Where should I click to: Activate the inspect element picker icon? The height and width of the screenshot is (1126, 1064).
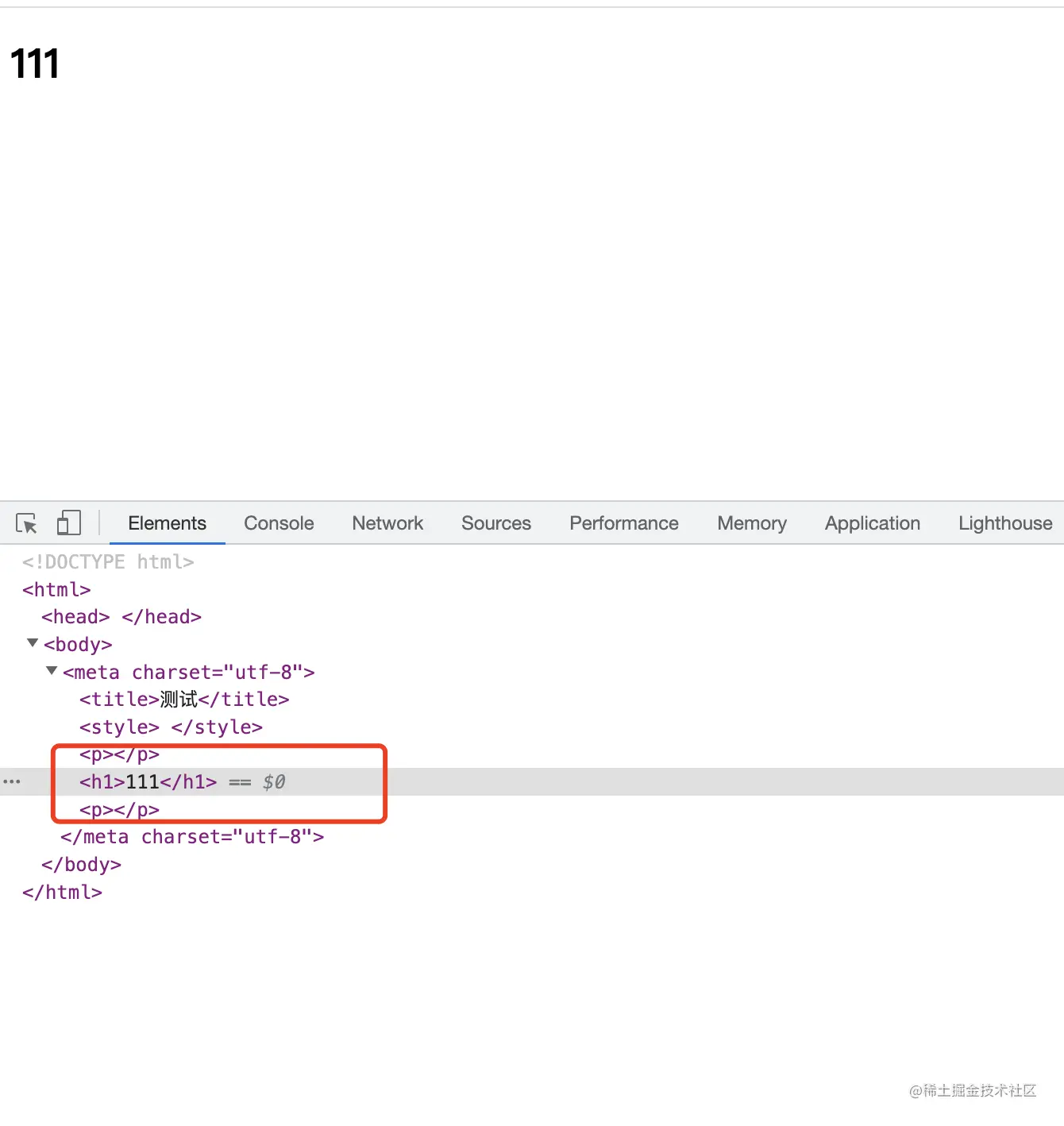tap(27, 523)
